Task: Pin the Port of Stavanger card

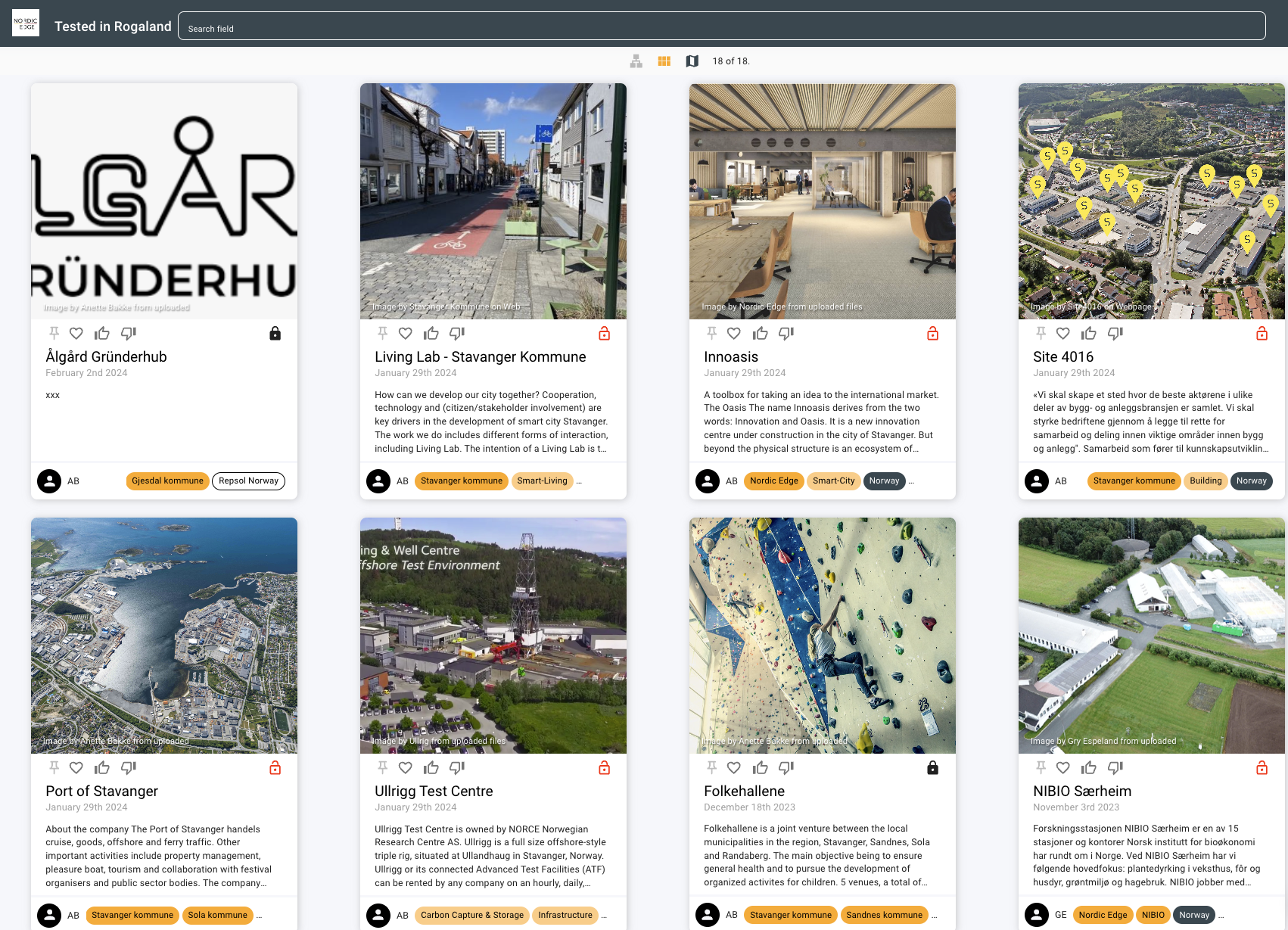Action: [54, 767]
